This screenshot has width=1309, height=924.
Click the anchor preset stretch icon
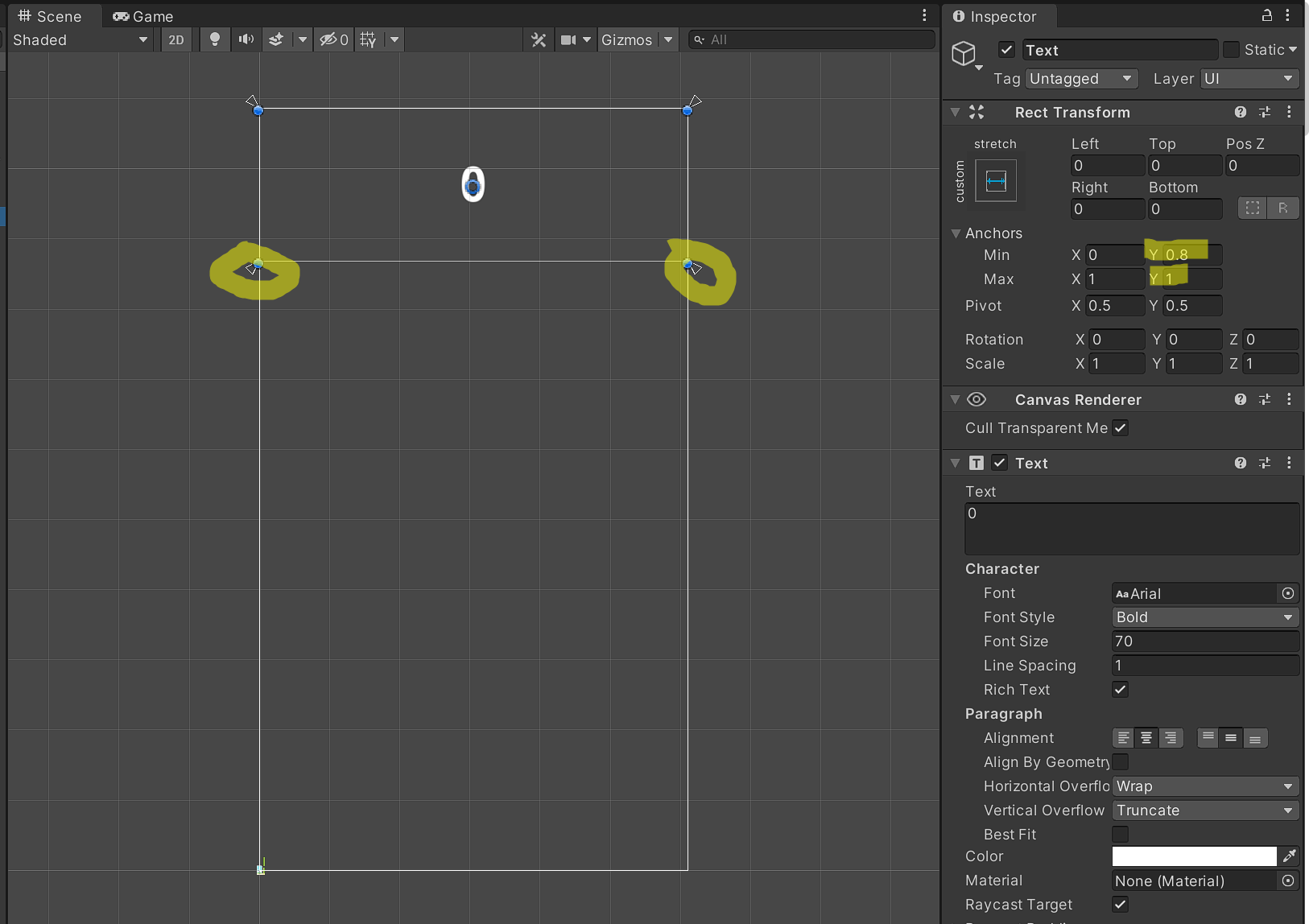(996, 180)
